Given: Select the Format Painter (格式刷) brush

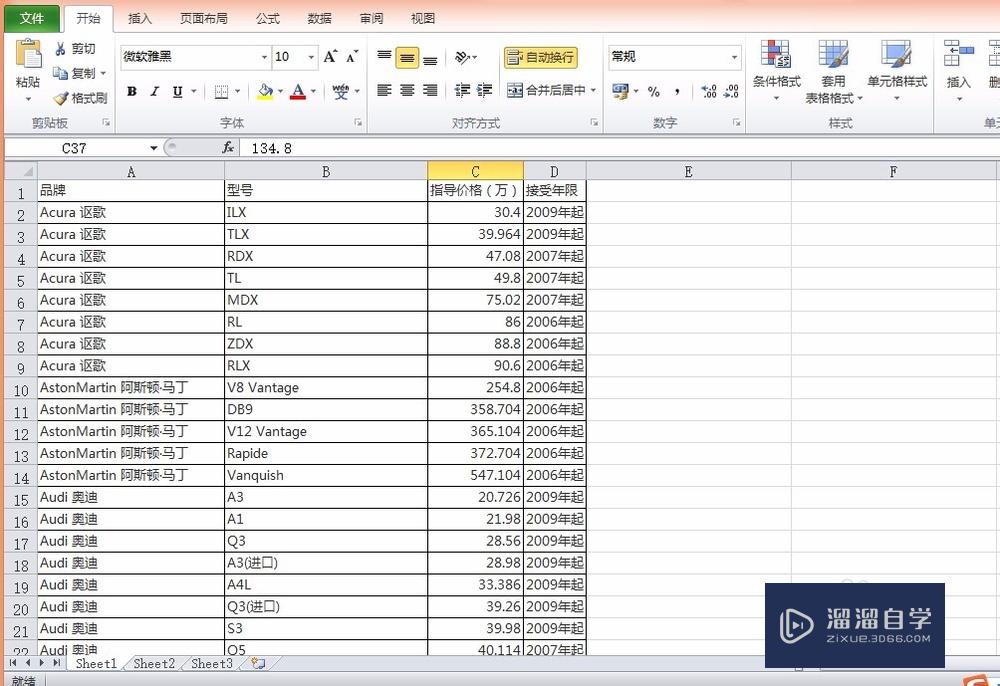Looking at the screenshot, I should coord(61,98).
